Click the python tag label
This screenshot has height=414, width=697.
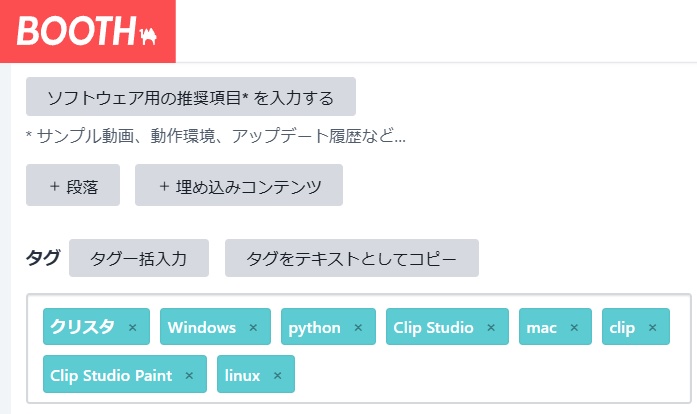[x=314, y=328]
